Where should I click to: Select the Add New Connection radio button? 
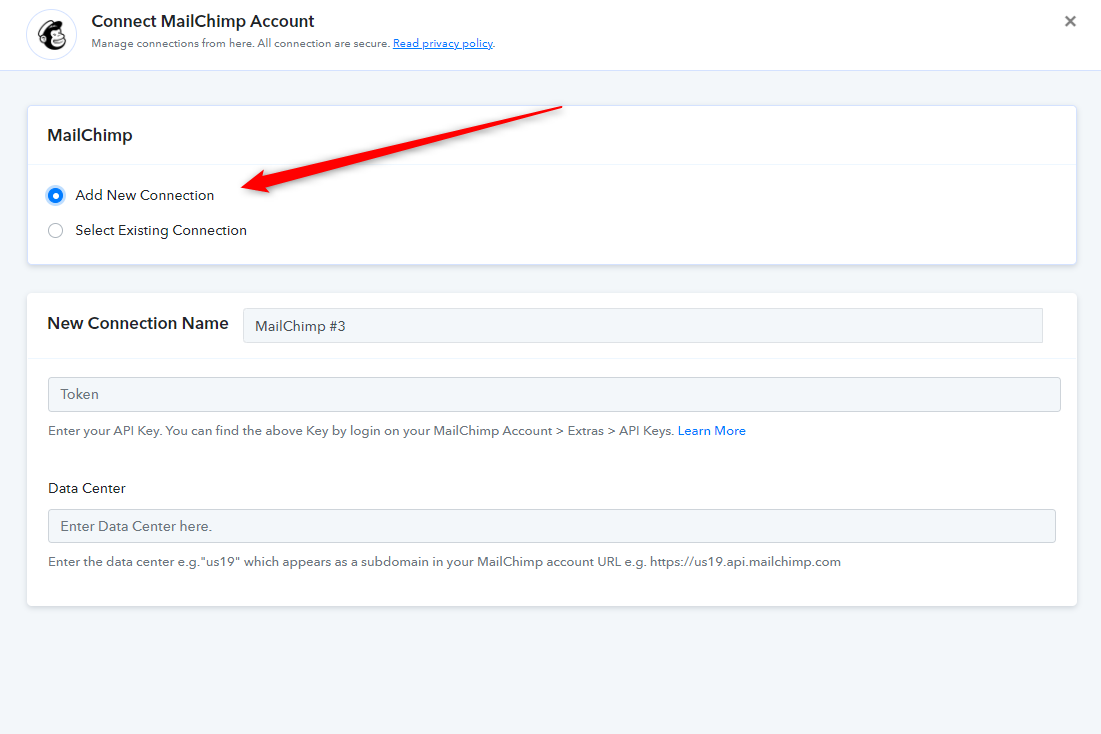click(x=55, y=195)
